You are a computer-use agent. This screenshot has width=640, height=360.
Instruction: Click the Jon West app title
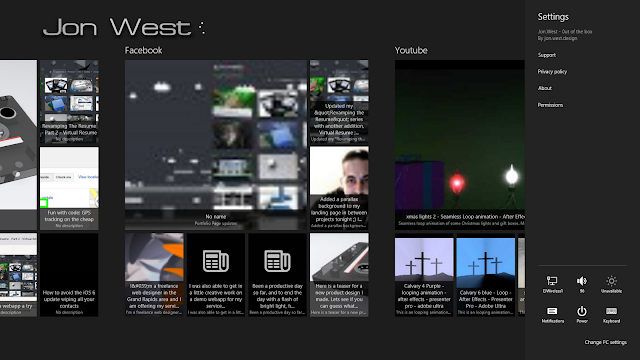point(117,28)
